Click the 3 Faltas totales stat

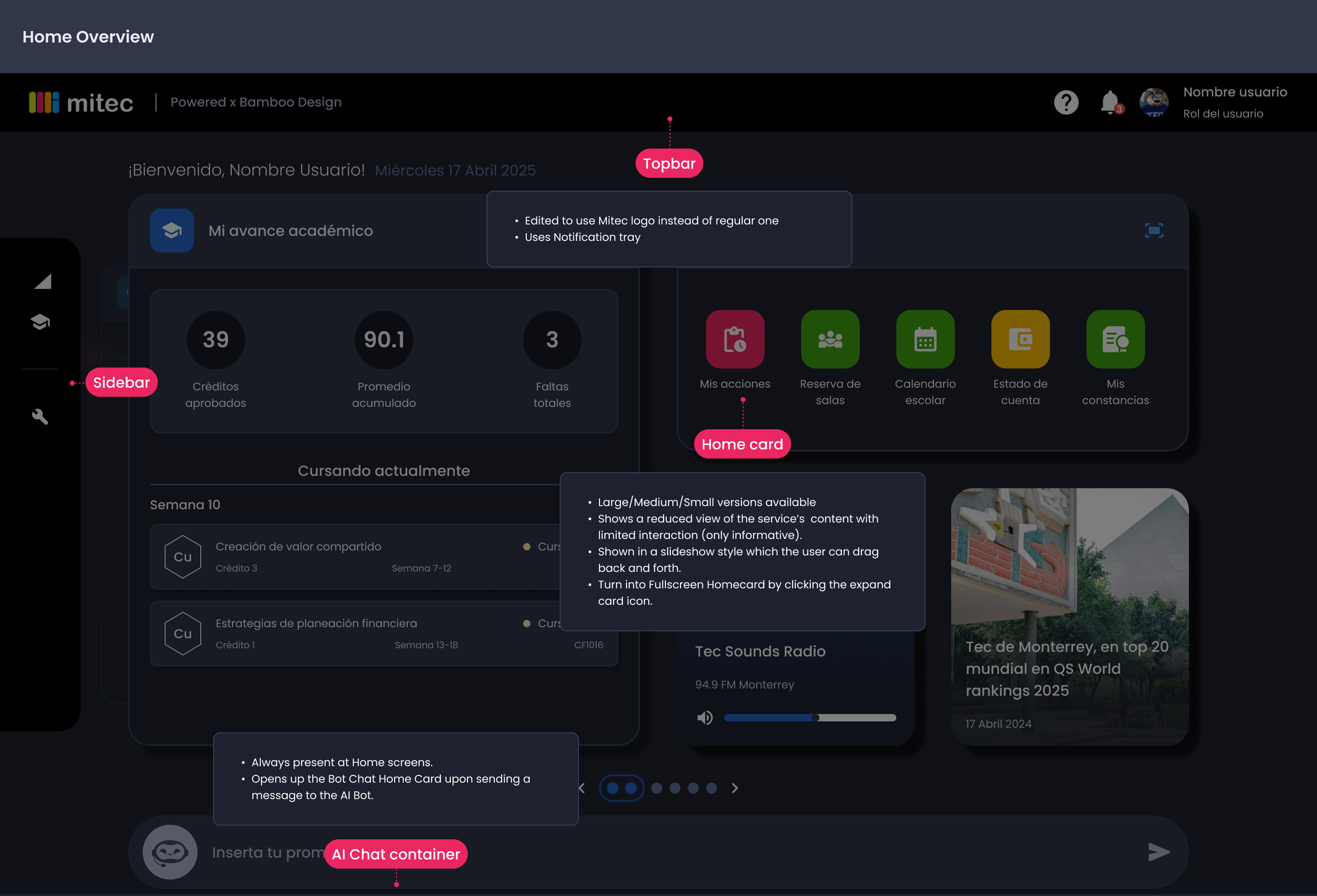[x=552, y=360]
